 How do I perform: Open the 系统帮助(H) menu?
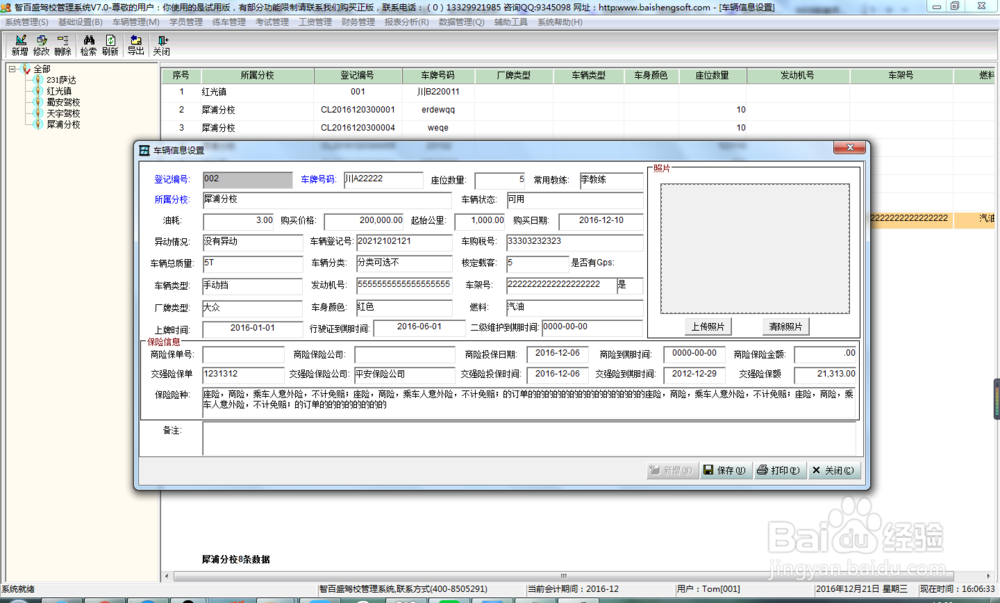(x=560, y=22)
